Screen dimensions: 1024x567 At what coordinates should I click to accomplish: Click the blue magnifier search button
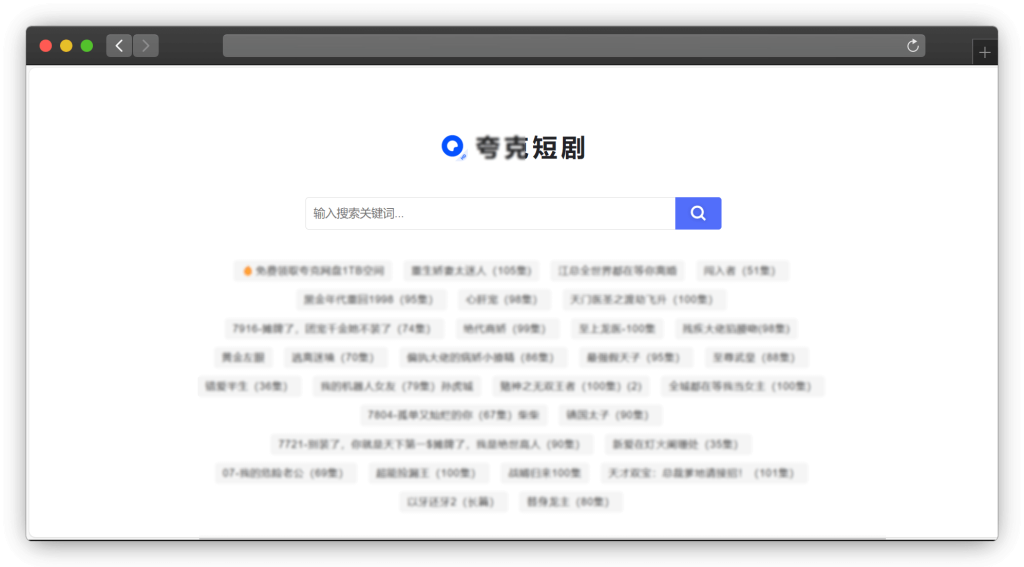(x=698, y=213)
